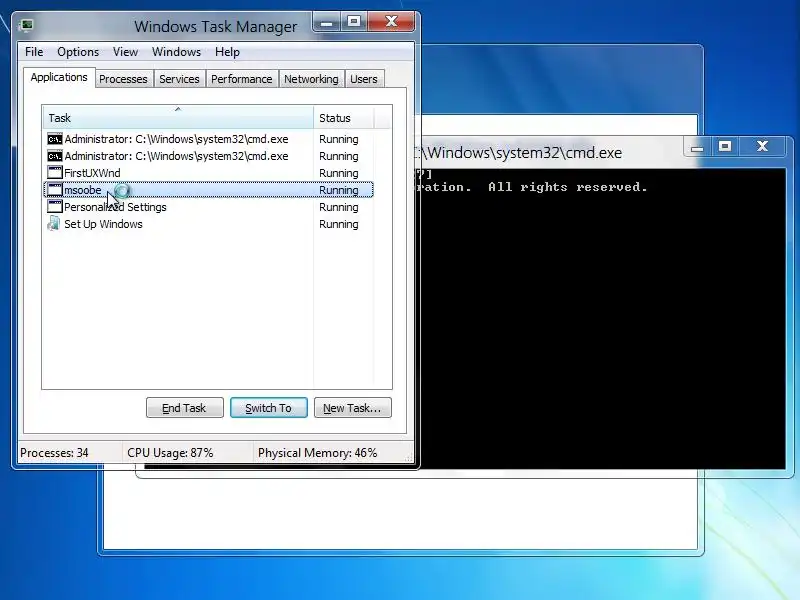Maximize the cmd.exe window

[x=725, y=147]
